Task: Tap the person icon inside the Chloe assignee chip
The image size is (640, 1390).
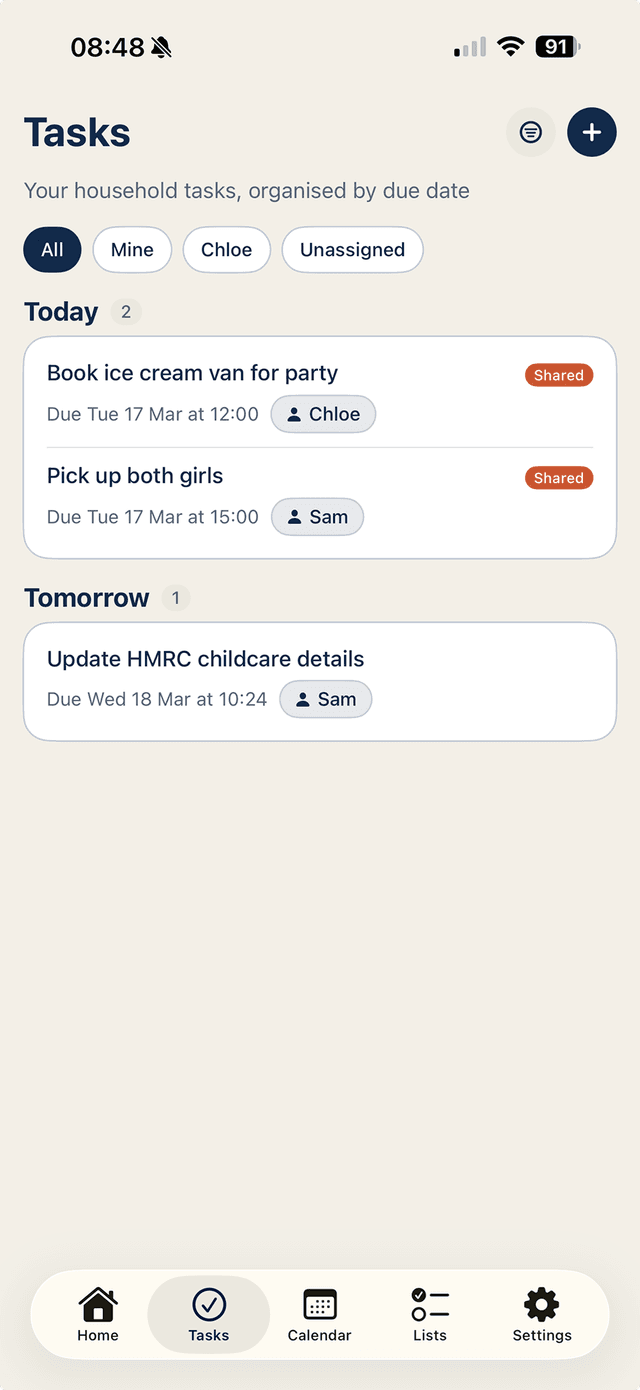Action: 294,413
